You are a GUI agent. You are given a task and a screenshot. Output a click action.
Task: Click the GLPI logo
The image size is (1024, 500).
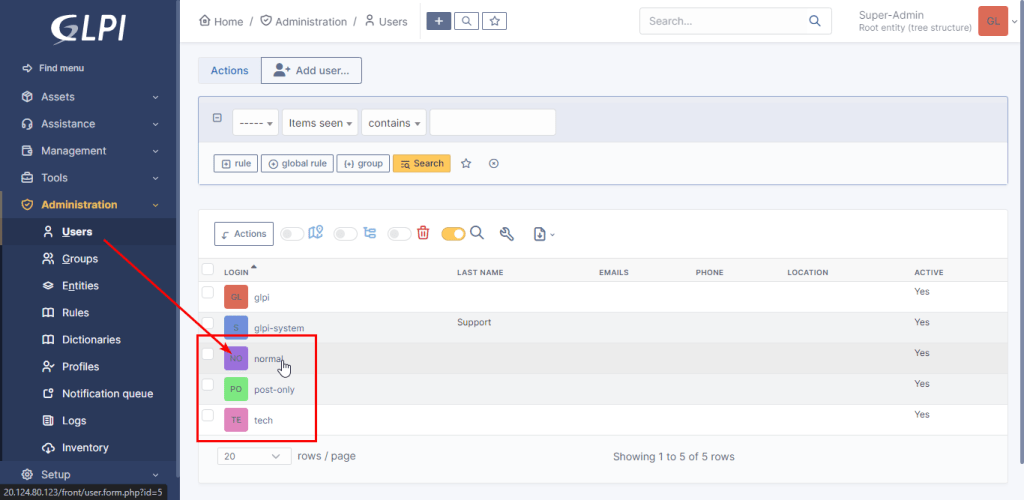(88, 29)
